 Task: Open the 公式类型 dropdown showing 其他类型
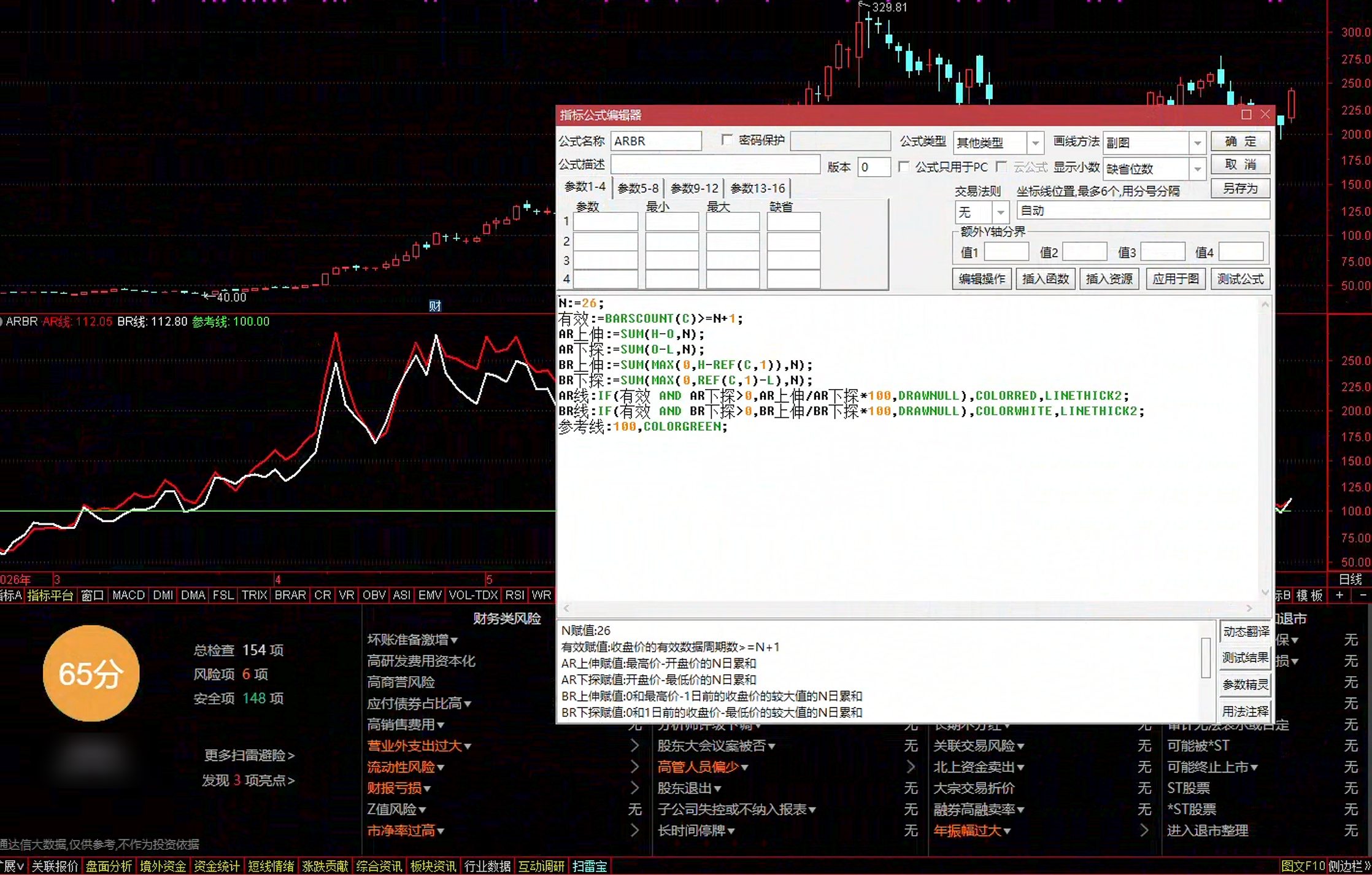998,143
